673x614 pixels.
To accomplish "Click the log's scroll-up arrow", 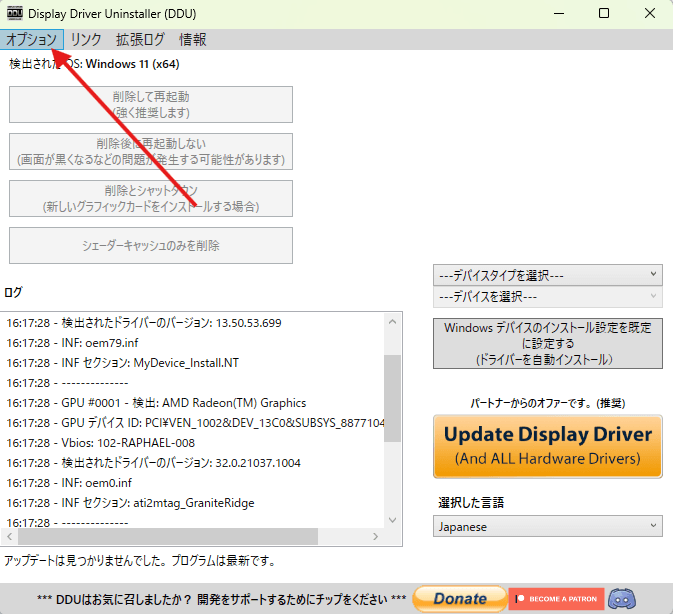I will point(392,320).
